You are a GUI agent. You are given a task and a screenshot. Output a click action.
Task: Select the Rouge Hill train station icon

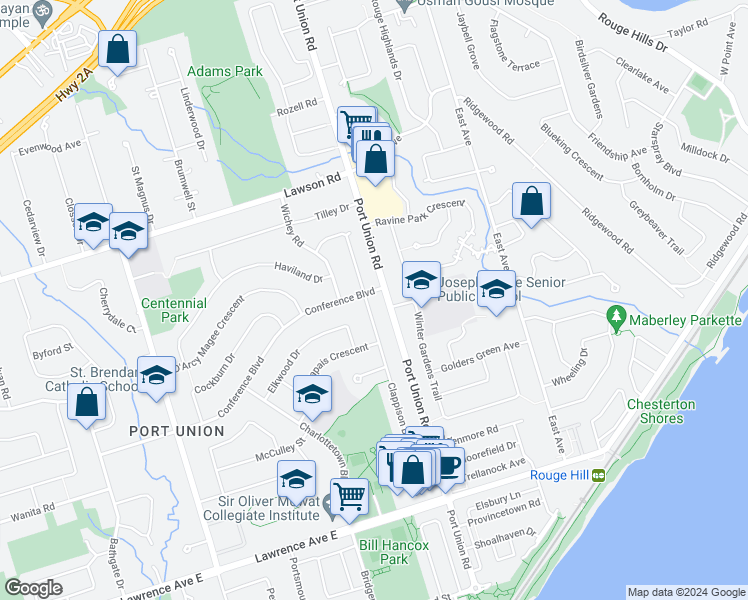(x=599, y=476)
